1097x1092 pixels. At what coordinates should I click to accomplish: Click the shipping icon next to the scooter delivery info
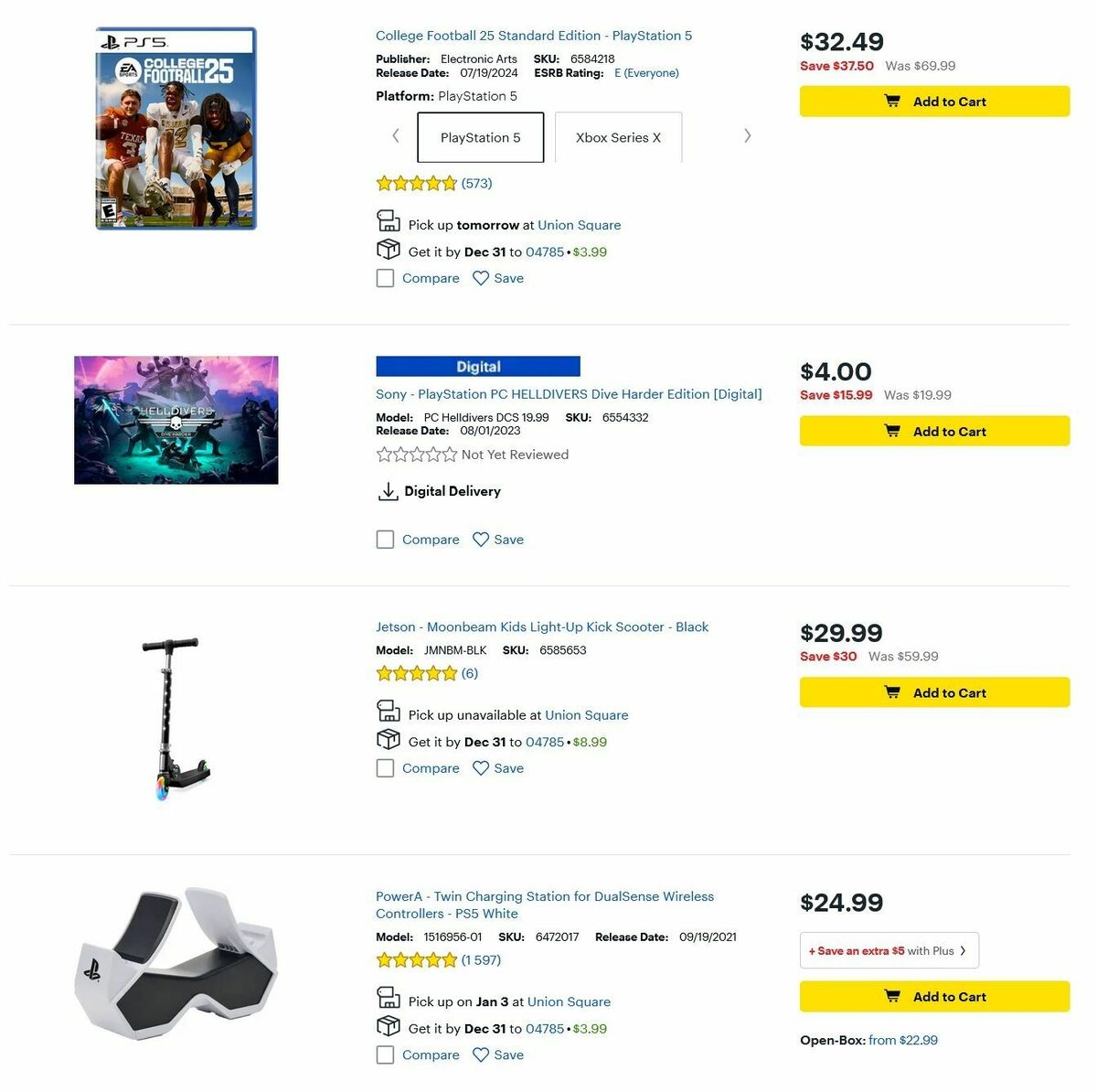(389, 739)
